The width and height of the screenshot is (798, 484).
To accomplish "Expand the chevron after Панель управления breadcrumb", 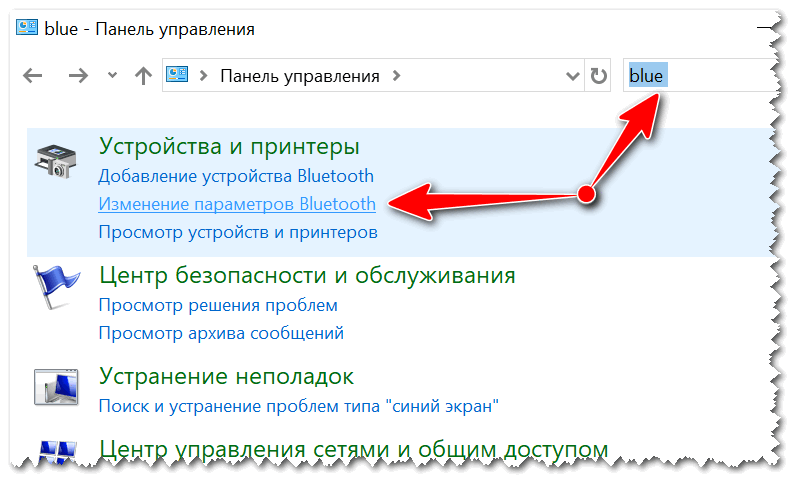I will tap(397, 76).
